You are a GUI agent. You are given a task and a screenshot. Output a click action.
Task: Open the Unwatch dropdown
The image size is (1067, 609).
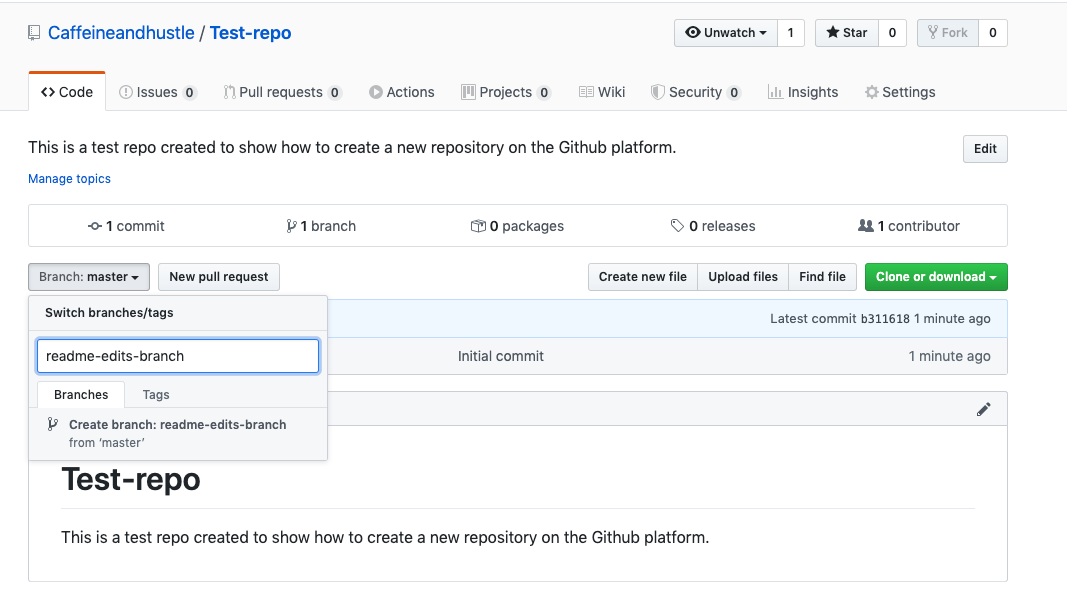[x=725, y=33]
